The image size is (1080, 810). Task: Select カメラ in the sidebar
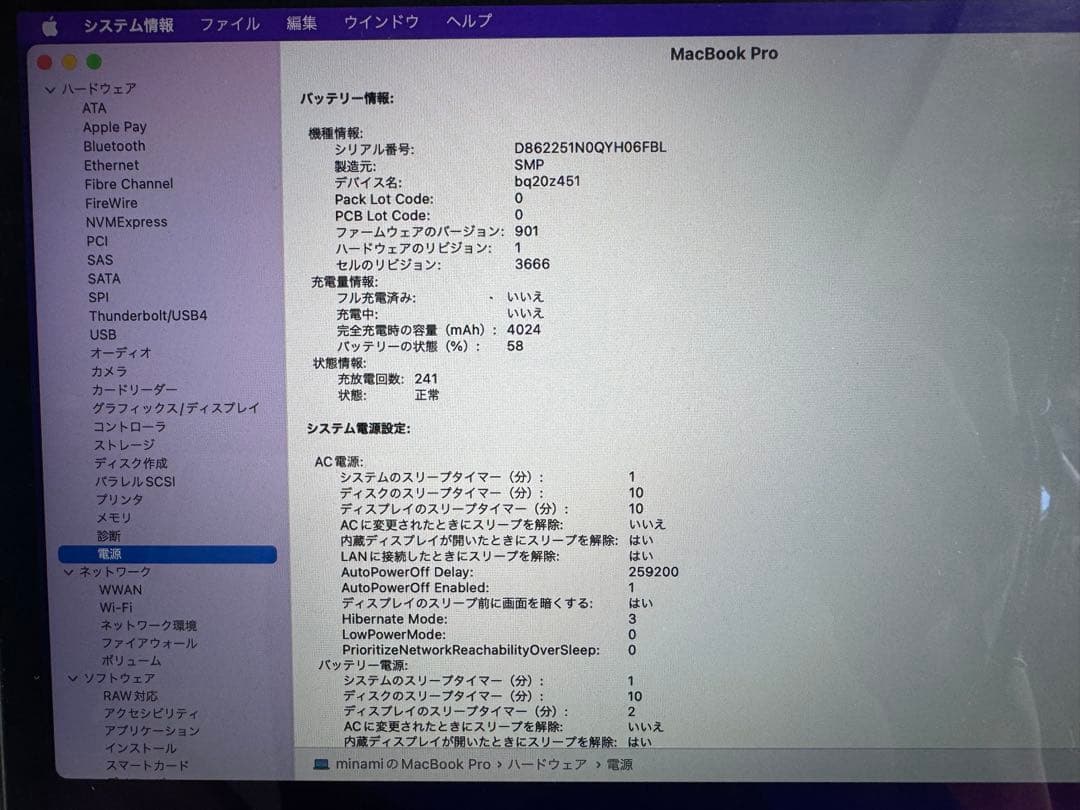pos(109,371)
